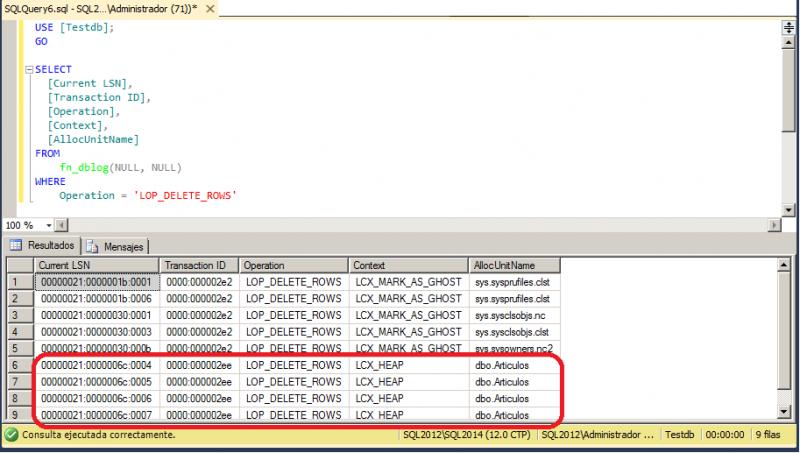Click the green query success status icon

pyautogui.click(x=12, y=435)
